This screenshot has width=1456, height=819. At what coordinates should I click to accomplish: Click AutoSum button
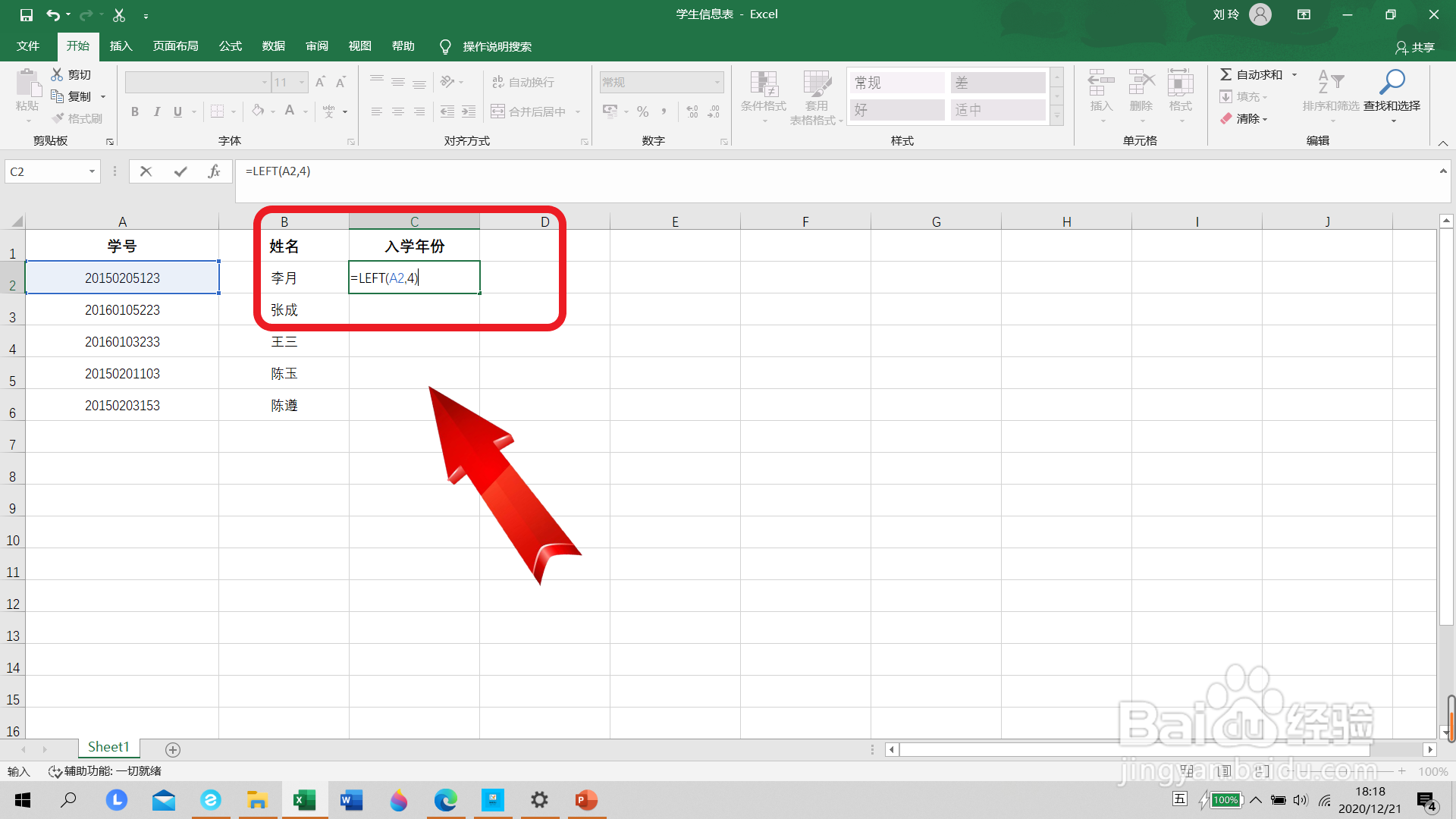click(1251, 74)
